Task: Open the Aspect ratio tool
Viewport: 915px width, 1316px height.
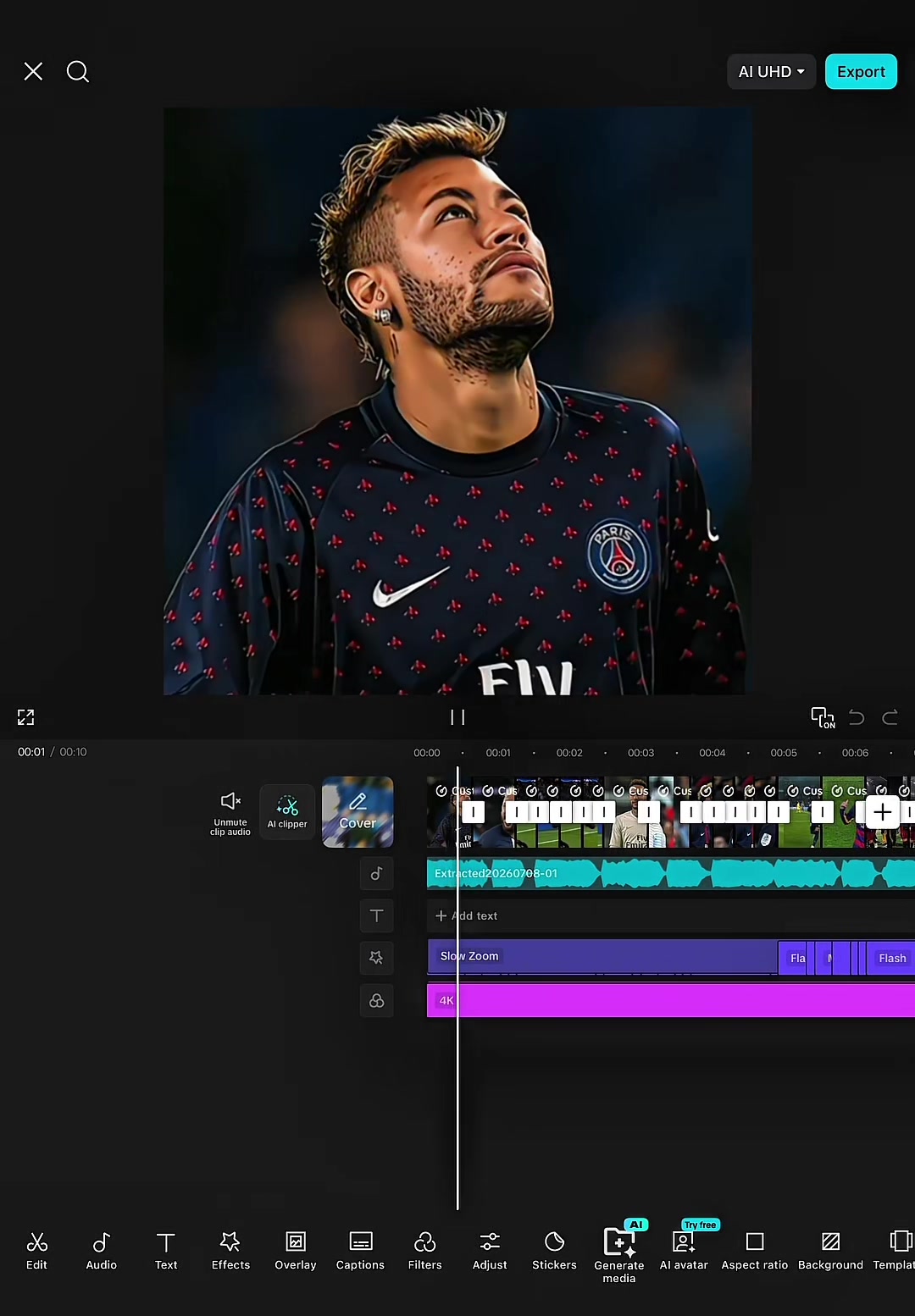Action: tap(754, 1251)
